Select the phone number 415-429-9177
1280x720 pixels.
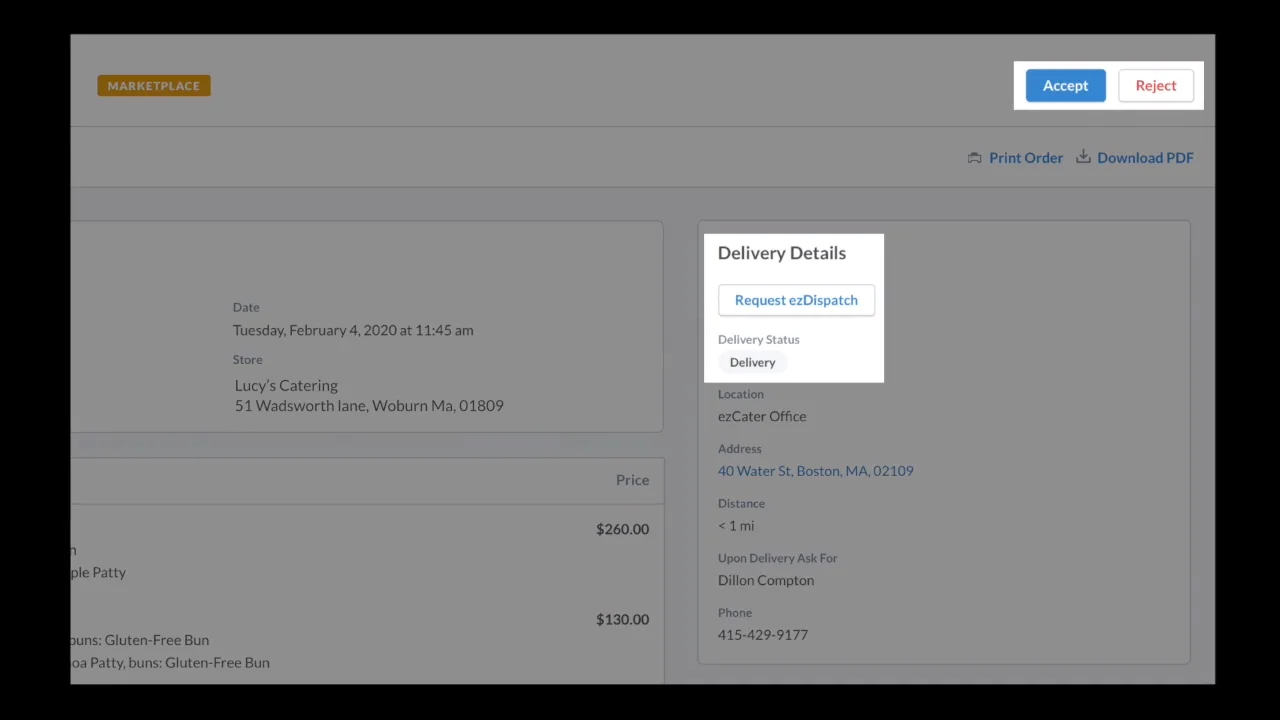(x=763, y=635)
